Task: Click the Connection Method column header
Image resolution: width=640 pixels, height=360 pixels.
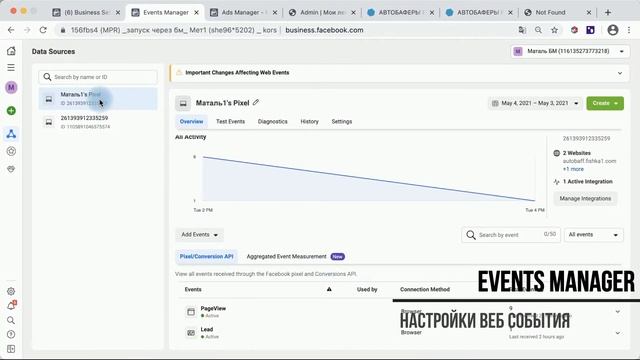Action: pos(424,289)
